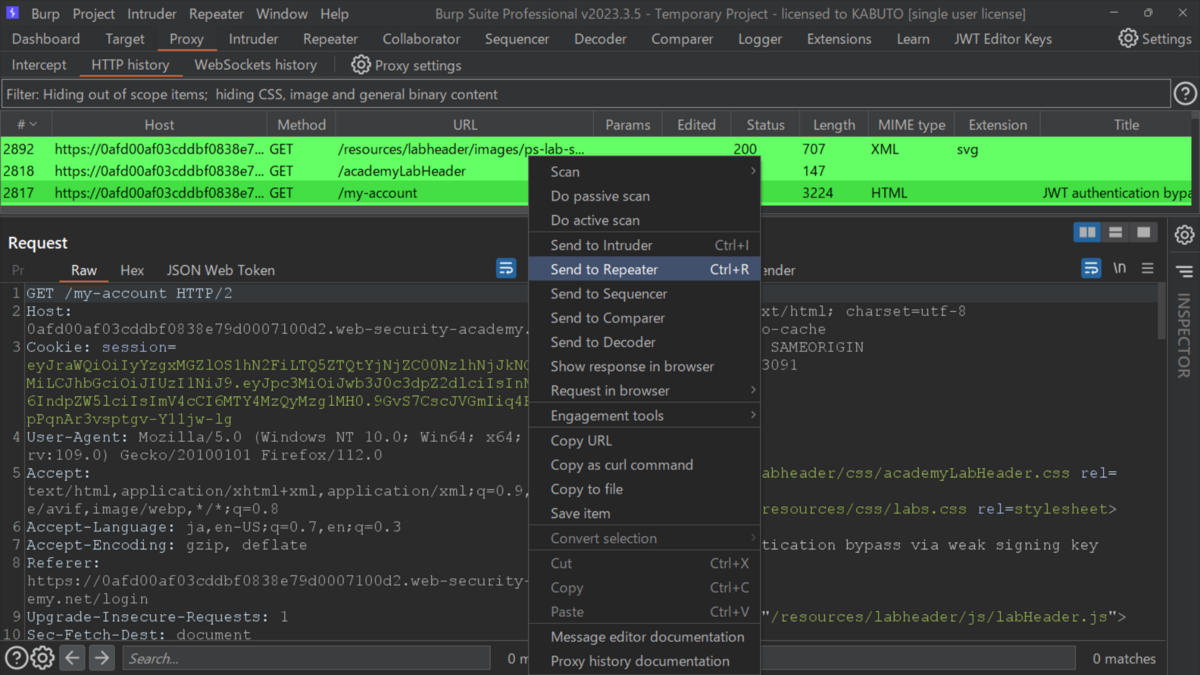The width and height of the screenshot is (1200, 675).
Task: Select Copy URL
Action: [x=644, y=441]
